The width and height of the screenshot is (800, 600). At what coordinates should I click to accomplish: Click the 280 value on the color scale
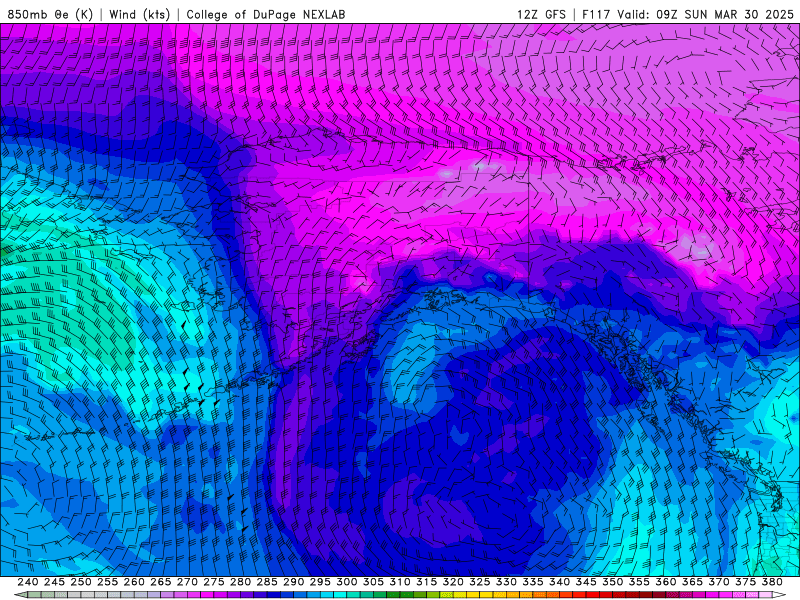click(x=240, y=582)
